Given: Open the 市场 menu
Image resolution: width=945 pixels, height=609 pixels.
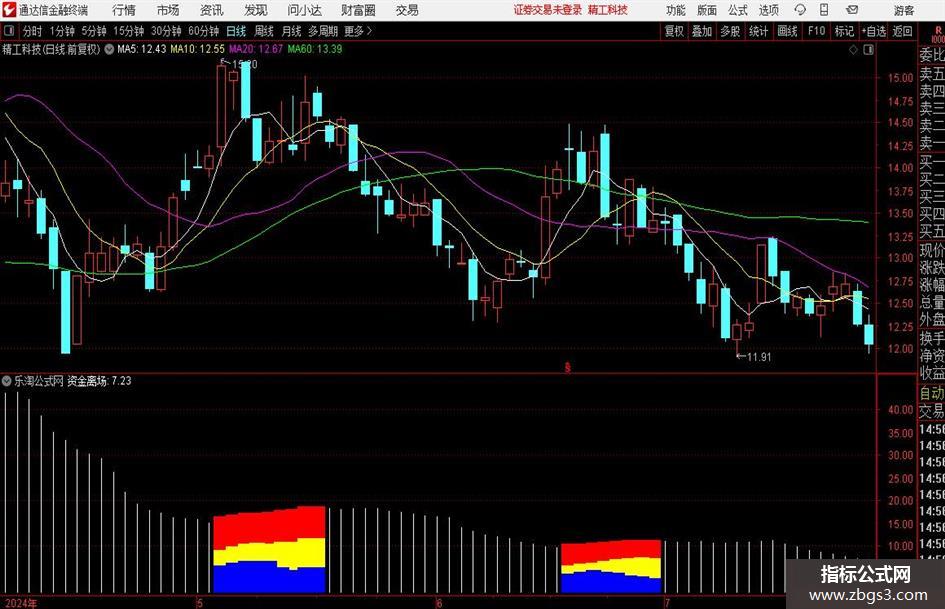Looking at the screenshot, I should click(168, 10).
